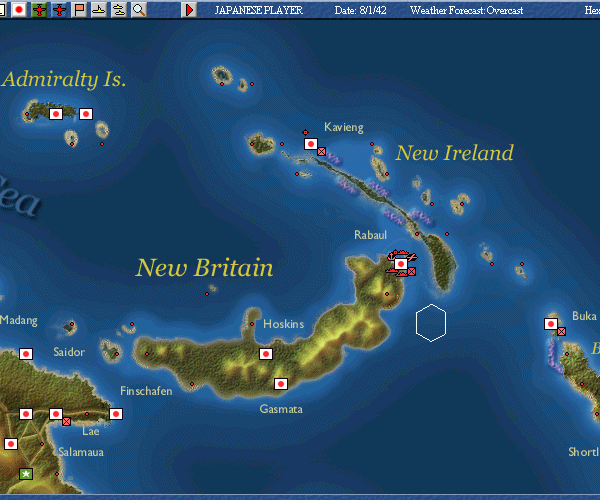600x500 pixels.
Task: Select the ground unit crossed box at Lae
Action: (x=67, y=421)
